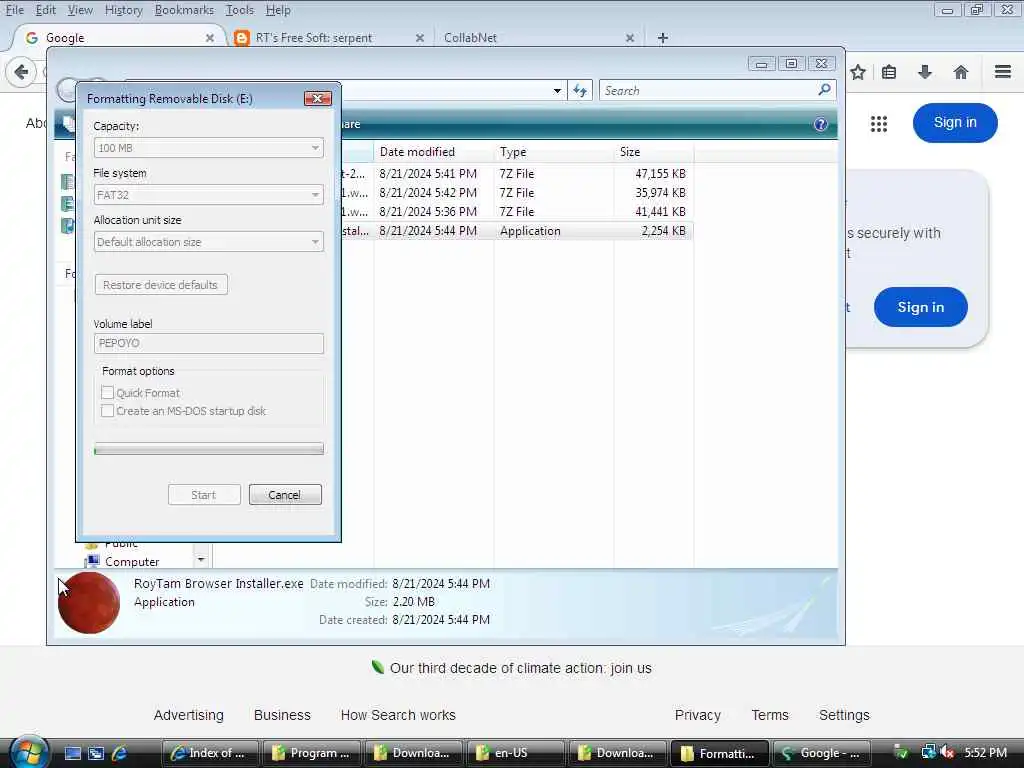Screen dimensions: 1024x768
Task: Toggle the Quick Format checkbox
Action: [108, 392]
